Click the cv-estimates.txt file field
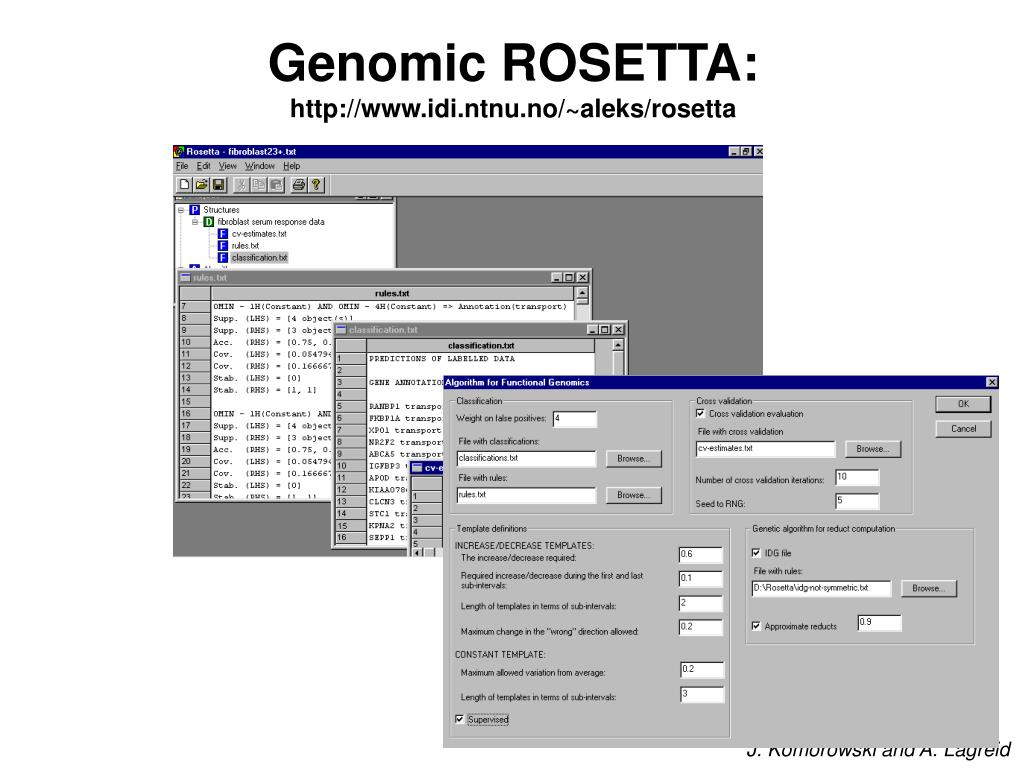This screenshot has height=768, width=1024. pyautogui.click(x=765, y=449)
